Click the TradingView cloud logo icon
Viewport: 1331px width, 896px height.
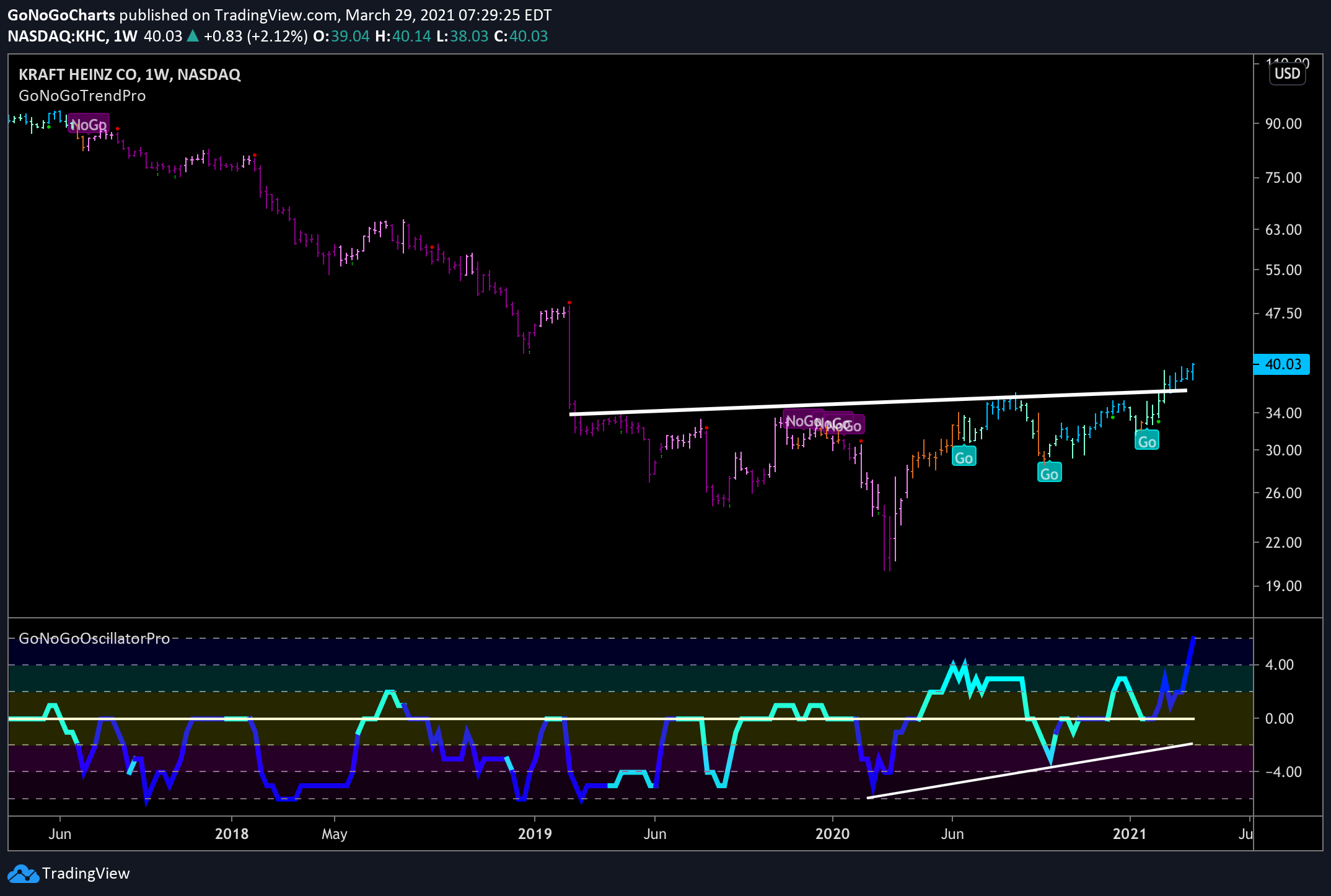point(23,874)
